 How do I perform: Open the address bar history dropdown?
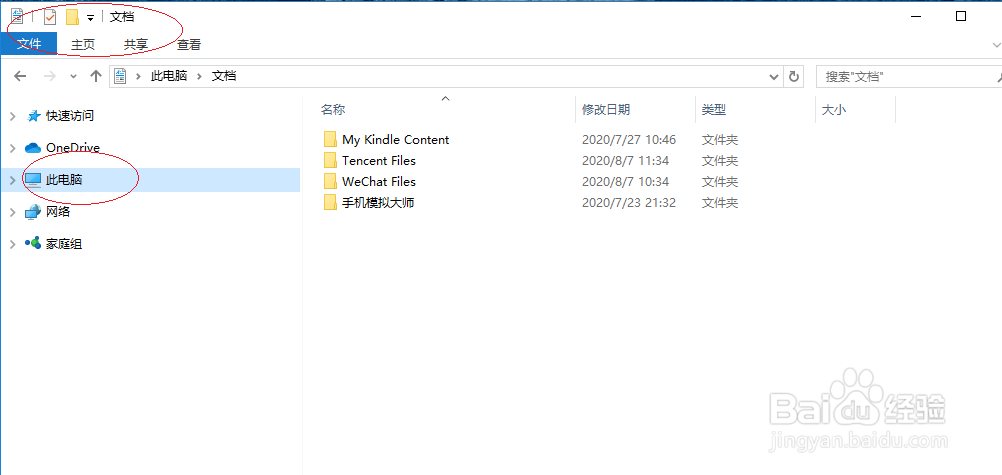(775, 77)
